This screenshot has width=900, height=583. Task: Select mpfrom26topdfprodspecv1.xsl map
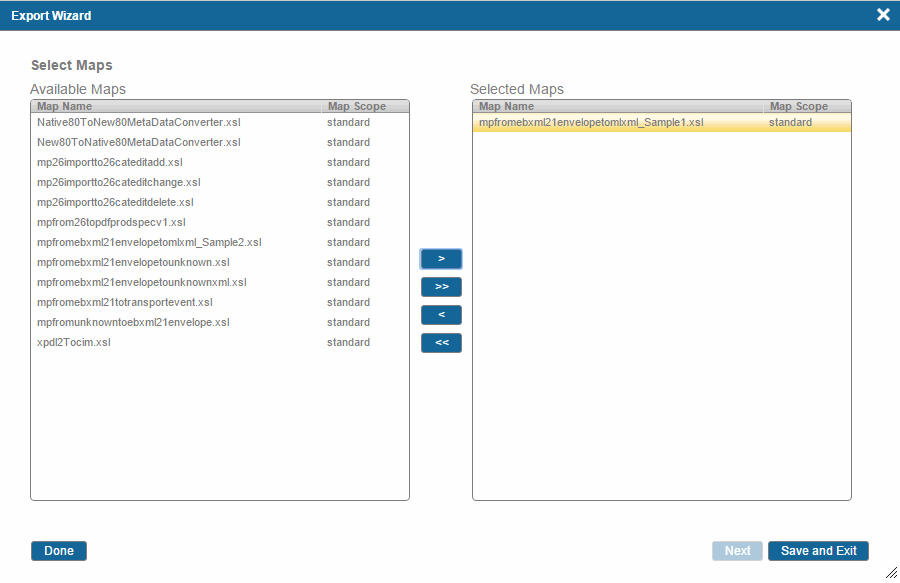pyautogui.click(x=220, y=222)
